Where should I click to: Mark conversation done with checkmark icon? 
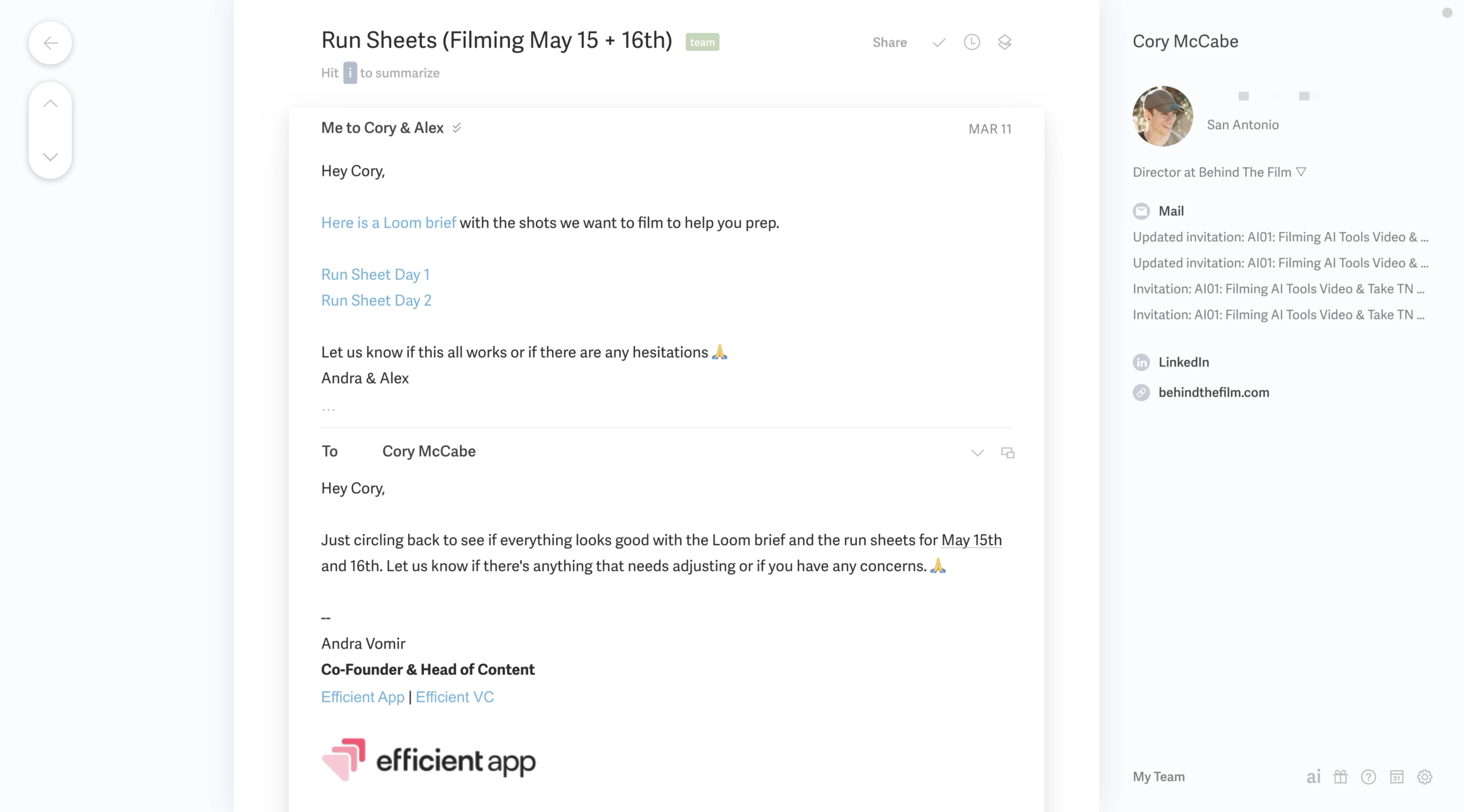[x=939, y=42]
